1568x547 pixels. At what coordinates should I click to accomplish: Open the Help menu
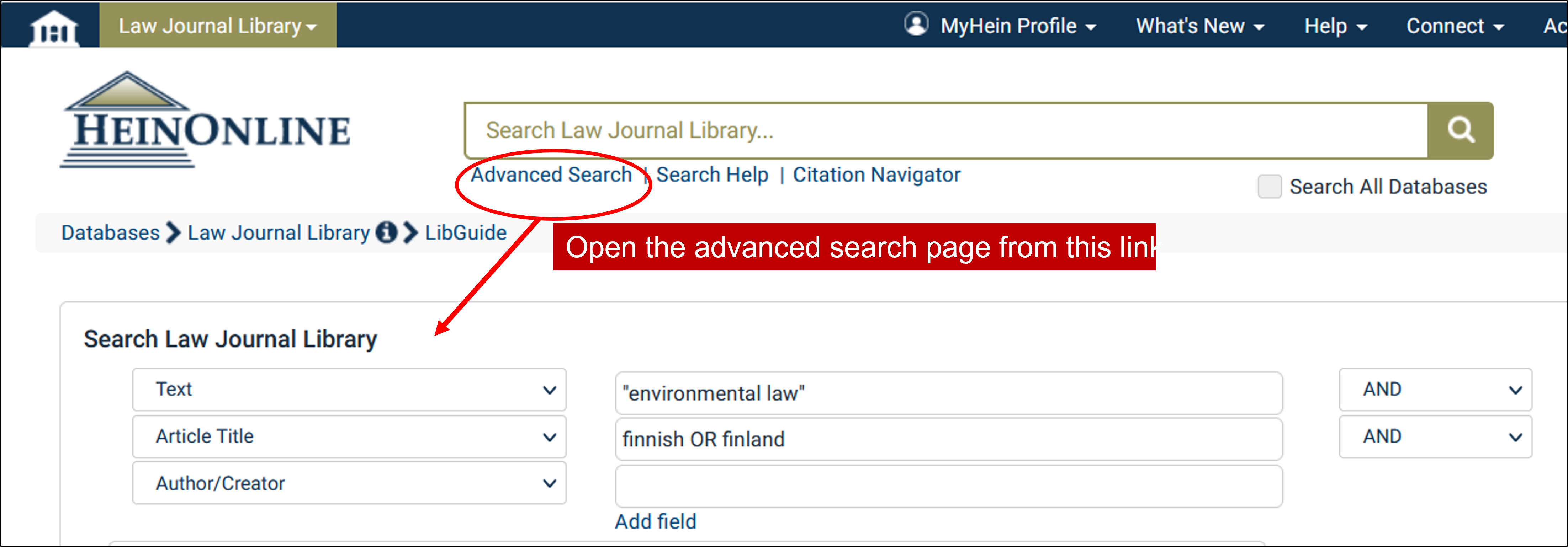1335,26
